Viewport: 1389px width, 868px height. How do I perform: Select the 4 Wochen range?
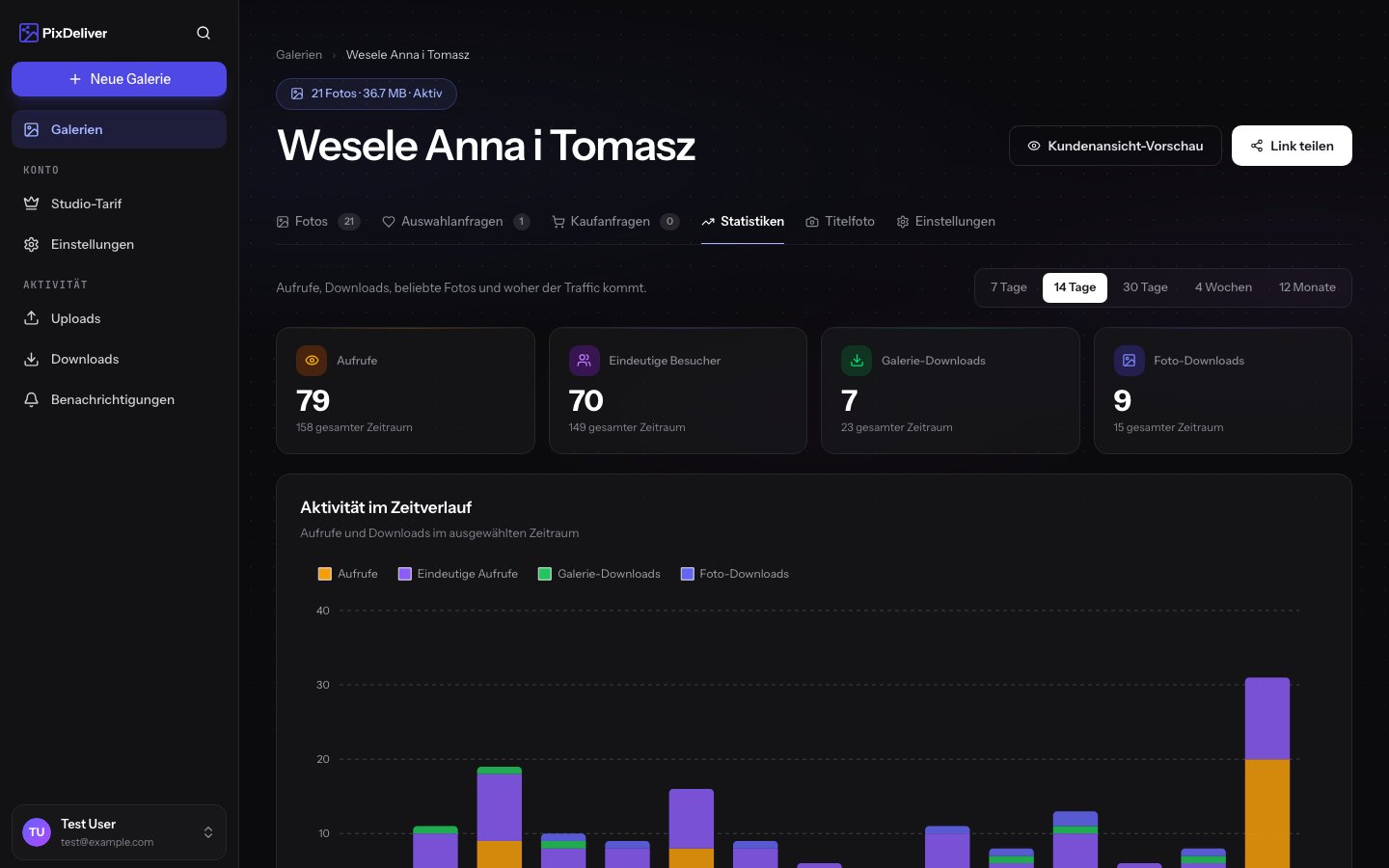pyautogui.click(x=1223, y=287)
